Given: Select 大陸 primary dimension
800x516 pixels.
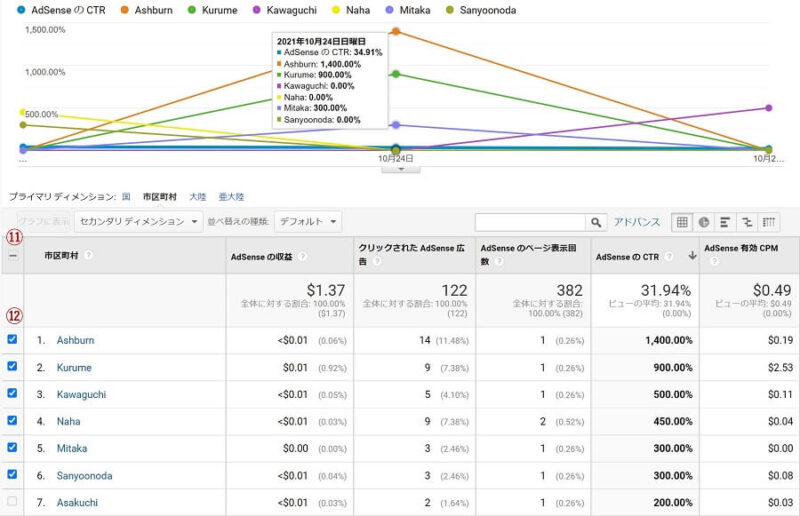Looking at the screenshot, I should pos(197,196).
